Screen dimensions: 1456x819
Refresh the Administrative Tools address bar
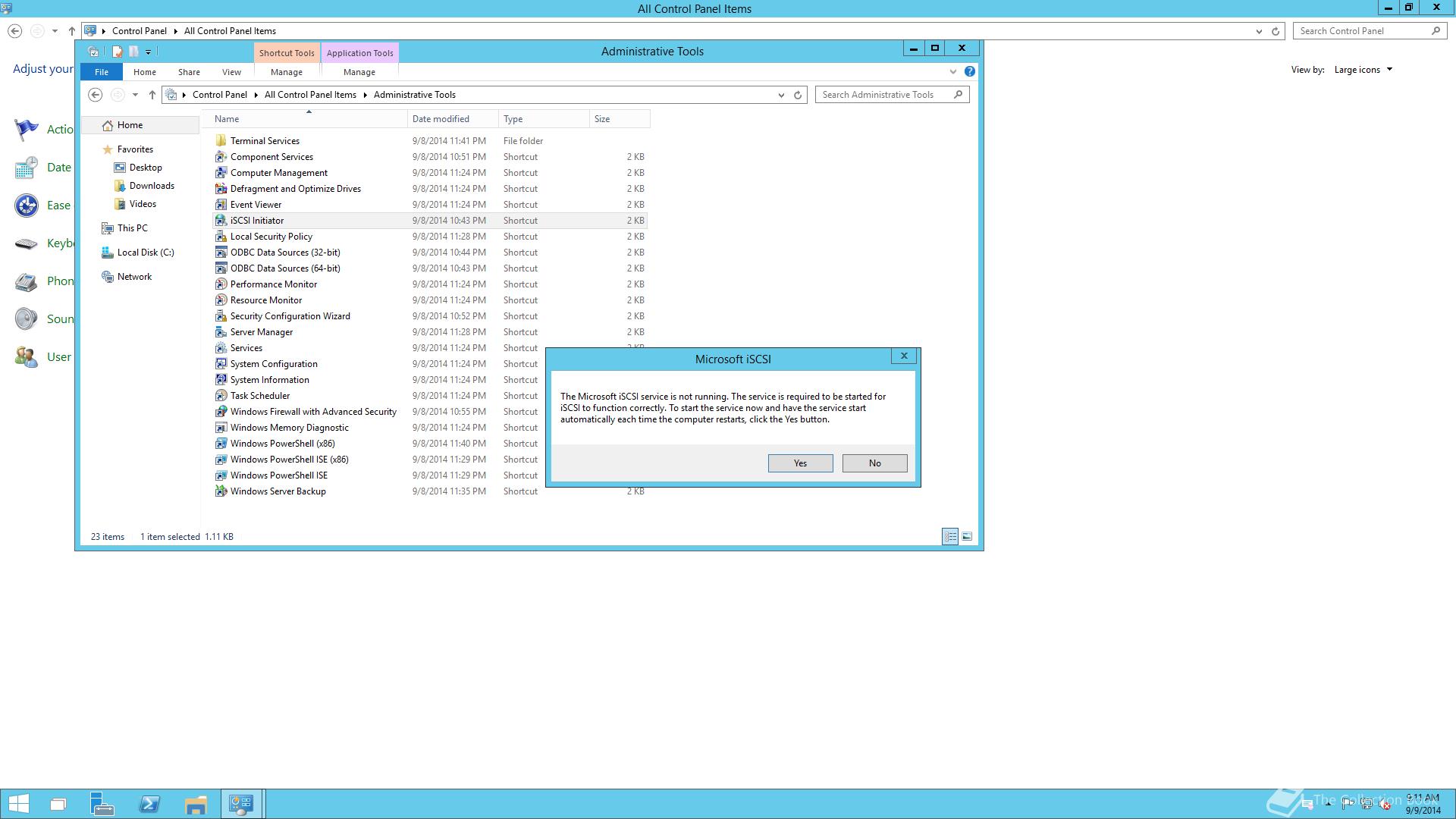point(798,95)
